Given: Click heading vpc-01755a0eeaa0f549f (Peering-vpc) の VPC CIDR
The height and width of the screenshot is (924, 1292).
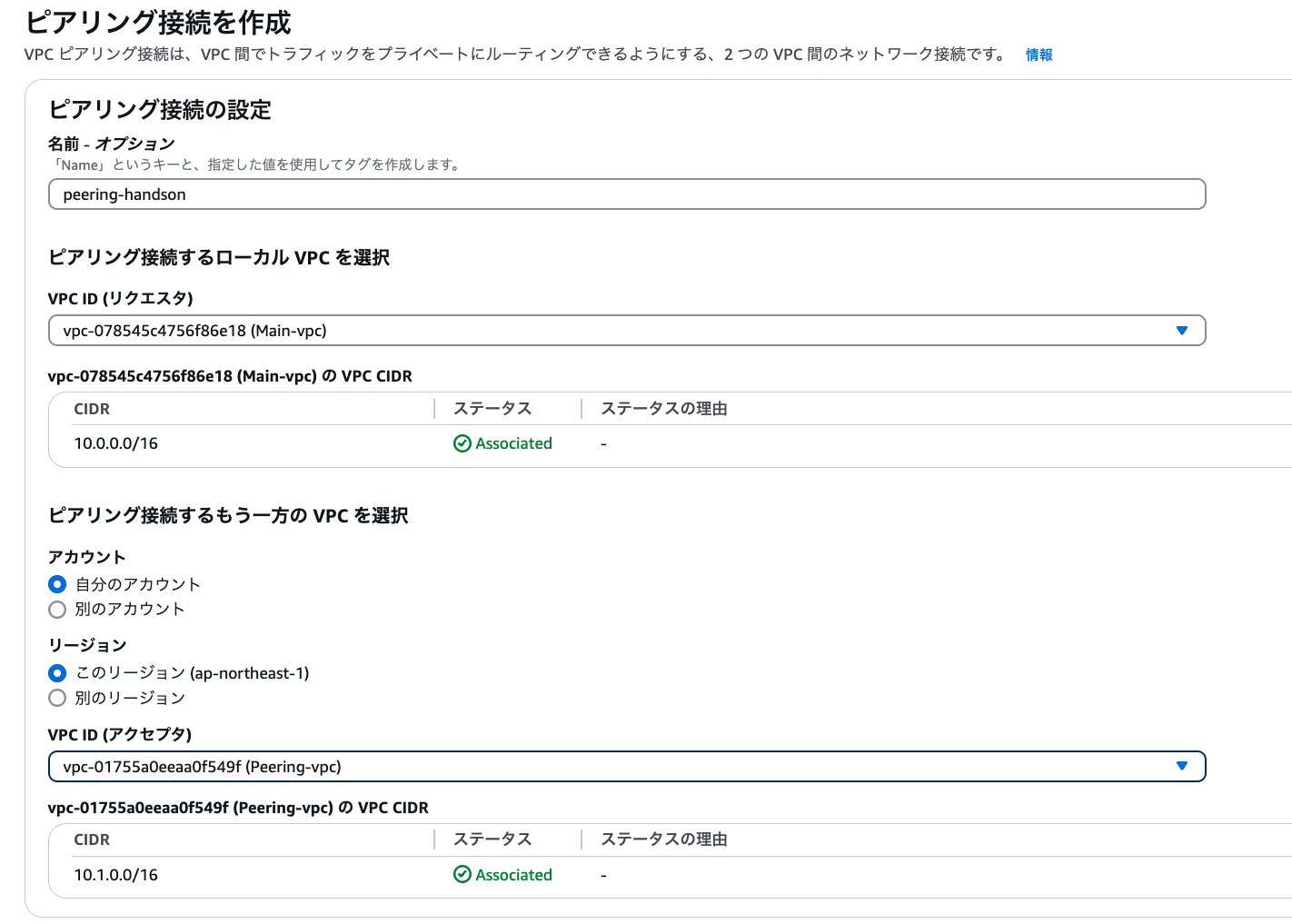Looking at the screenshot, I should [x=238, y=808].
